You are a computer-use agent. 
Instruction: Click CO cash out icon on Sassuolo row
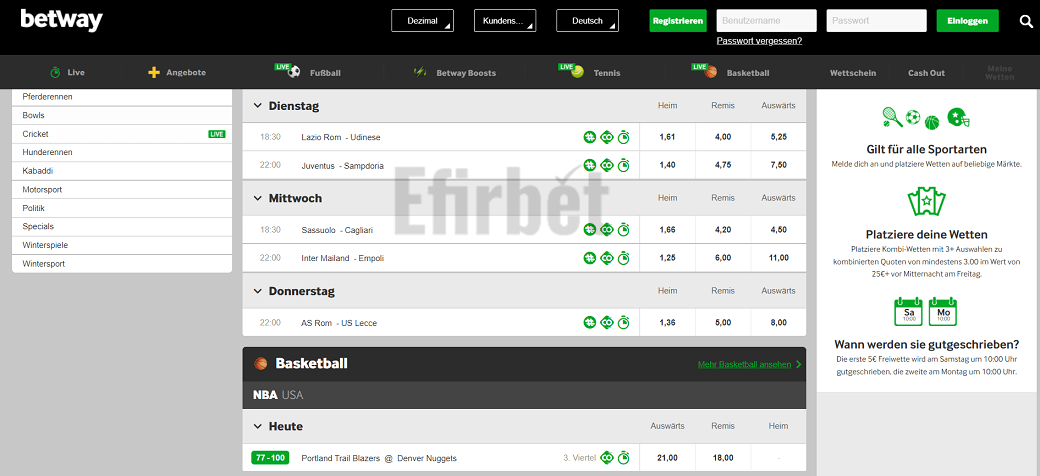coord(607,230)
